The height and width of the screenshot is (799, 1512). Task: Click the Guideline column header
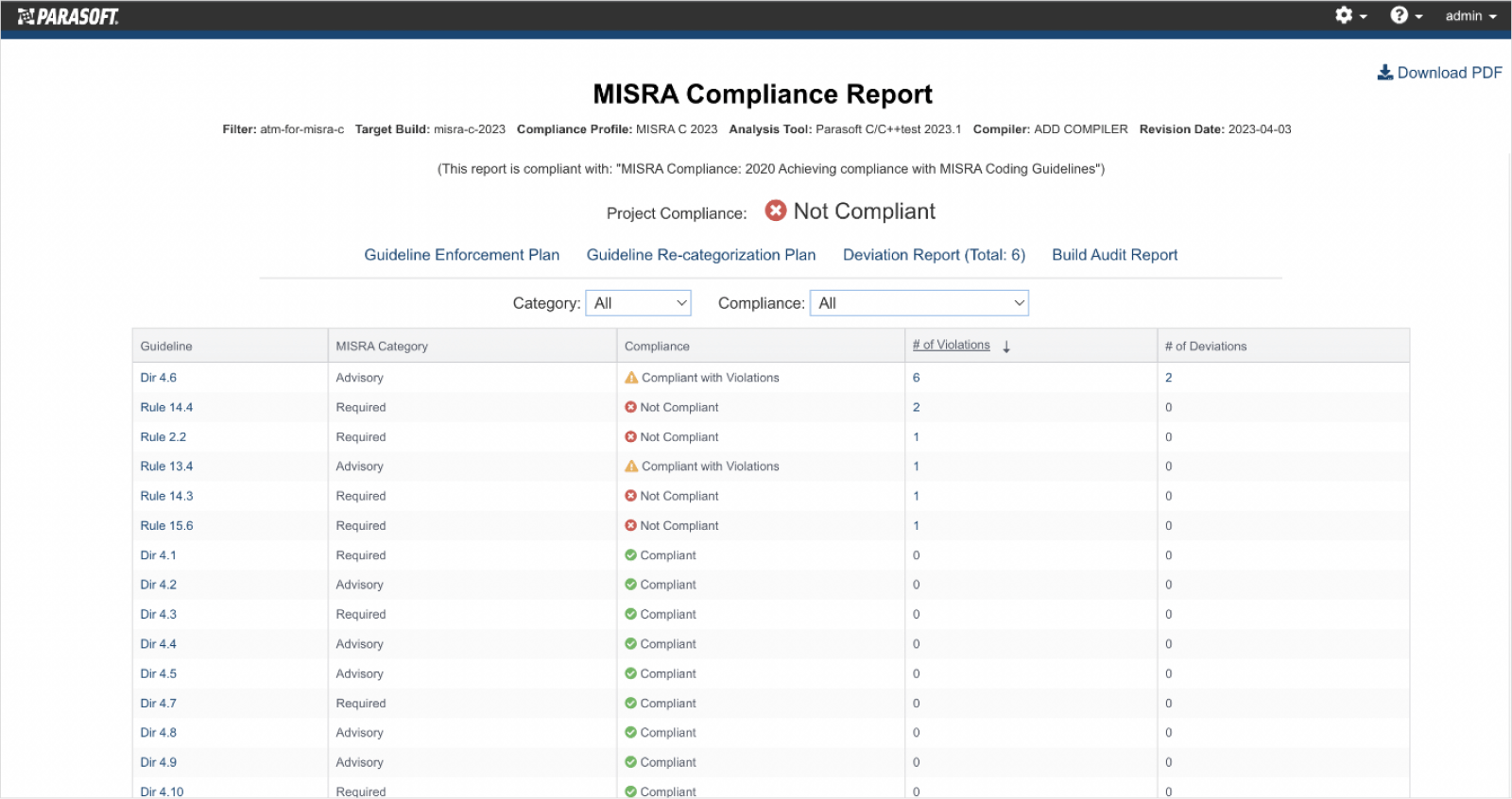(166, 347)
